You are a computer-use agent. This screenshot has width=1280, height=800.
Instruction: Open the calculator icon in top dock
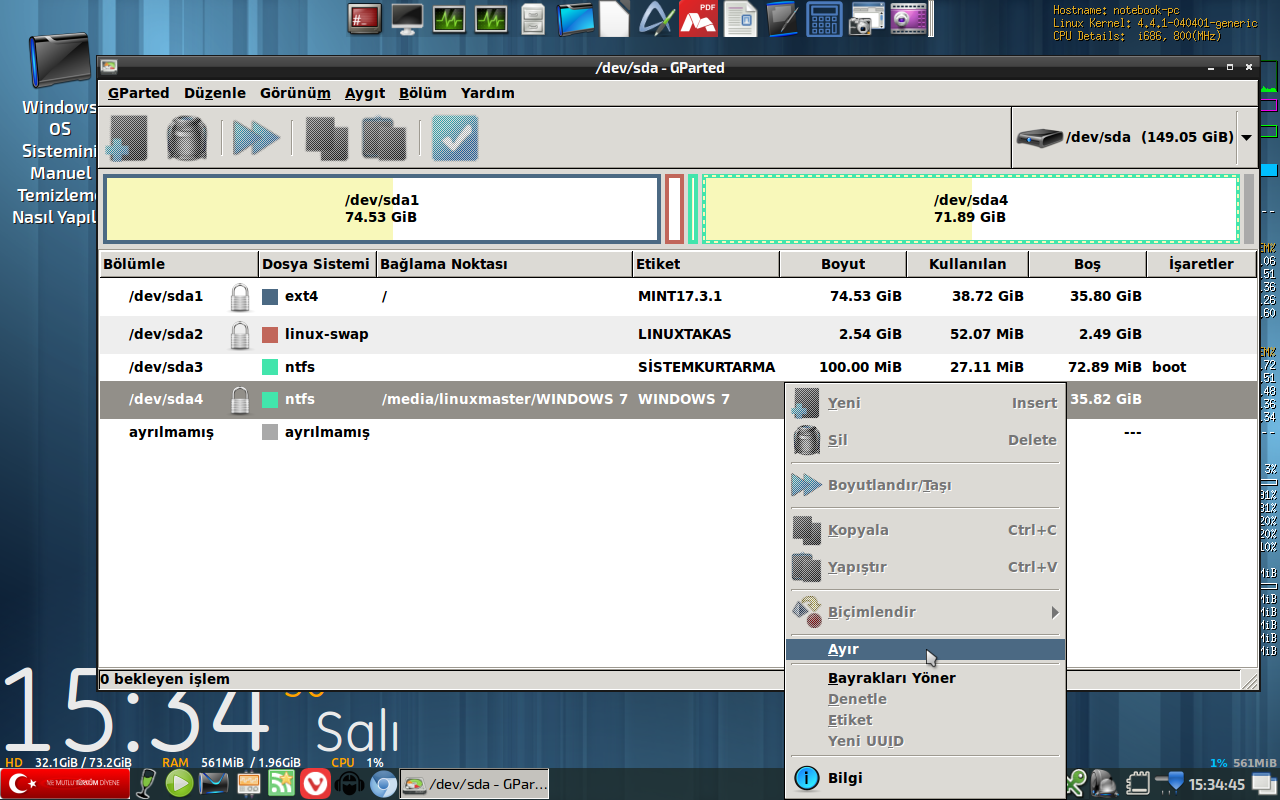tap(824, 18)
